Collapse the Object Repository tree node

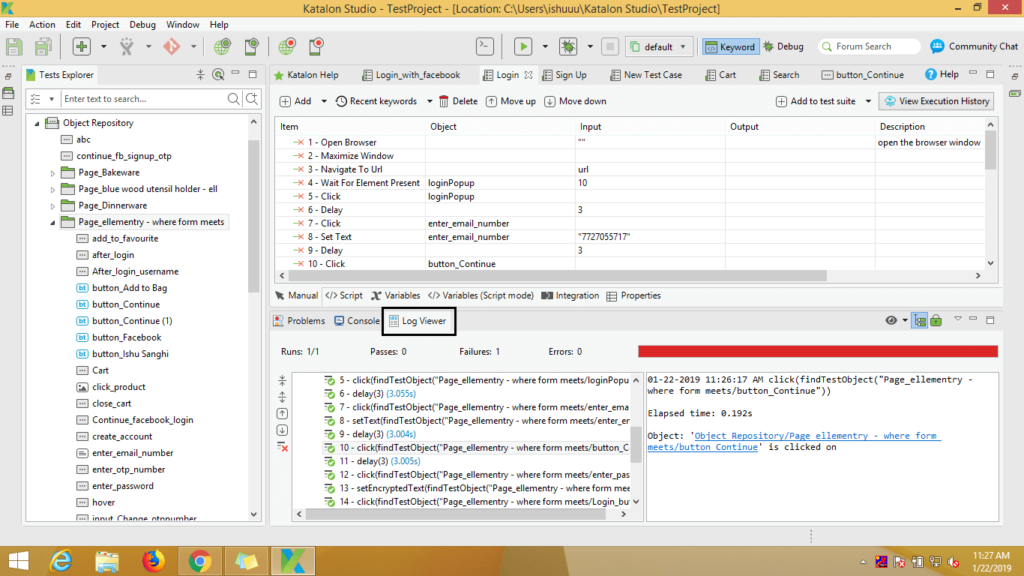tap(37, 123)
